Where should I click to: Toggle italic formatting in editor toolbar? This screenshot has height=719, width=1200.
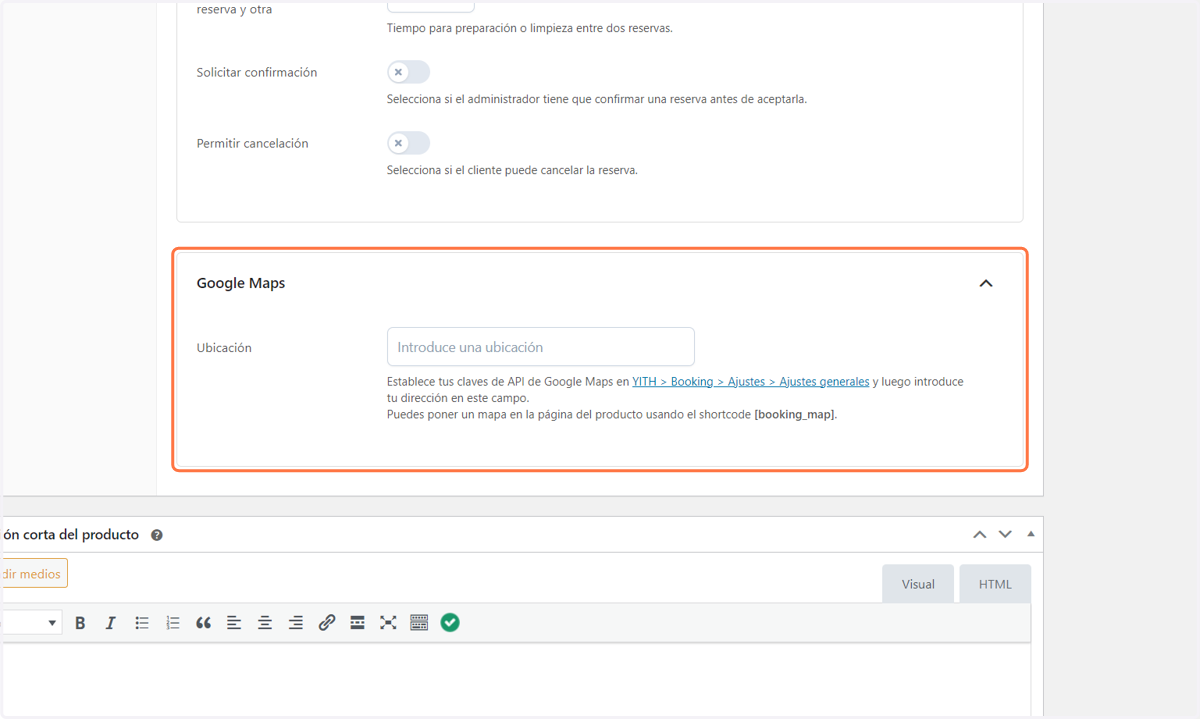pyautogui.click(x=111, y=623)
